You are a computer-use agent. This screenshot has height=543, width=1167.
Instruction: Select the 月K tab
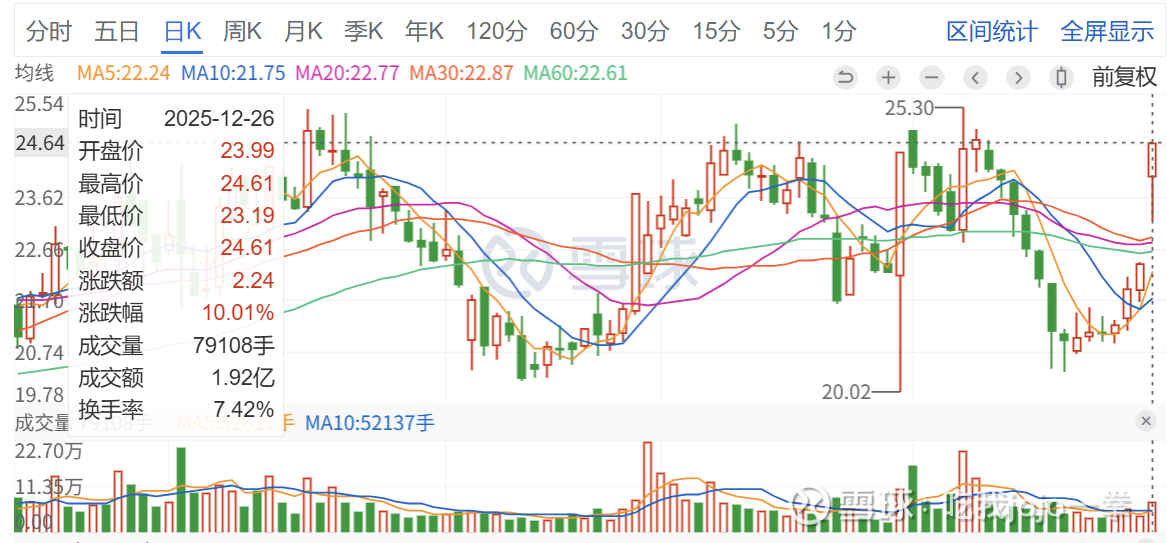click(303, 31)
